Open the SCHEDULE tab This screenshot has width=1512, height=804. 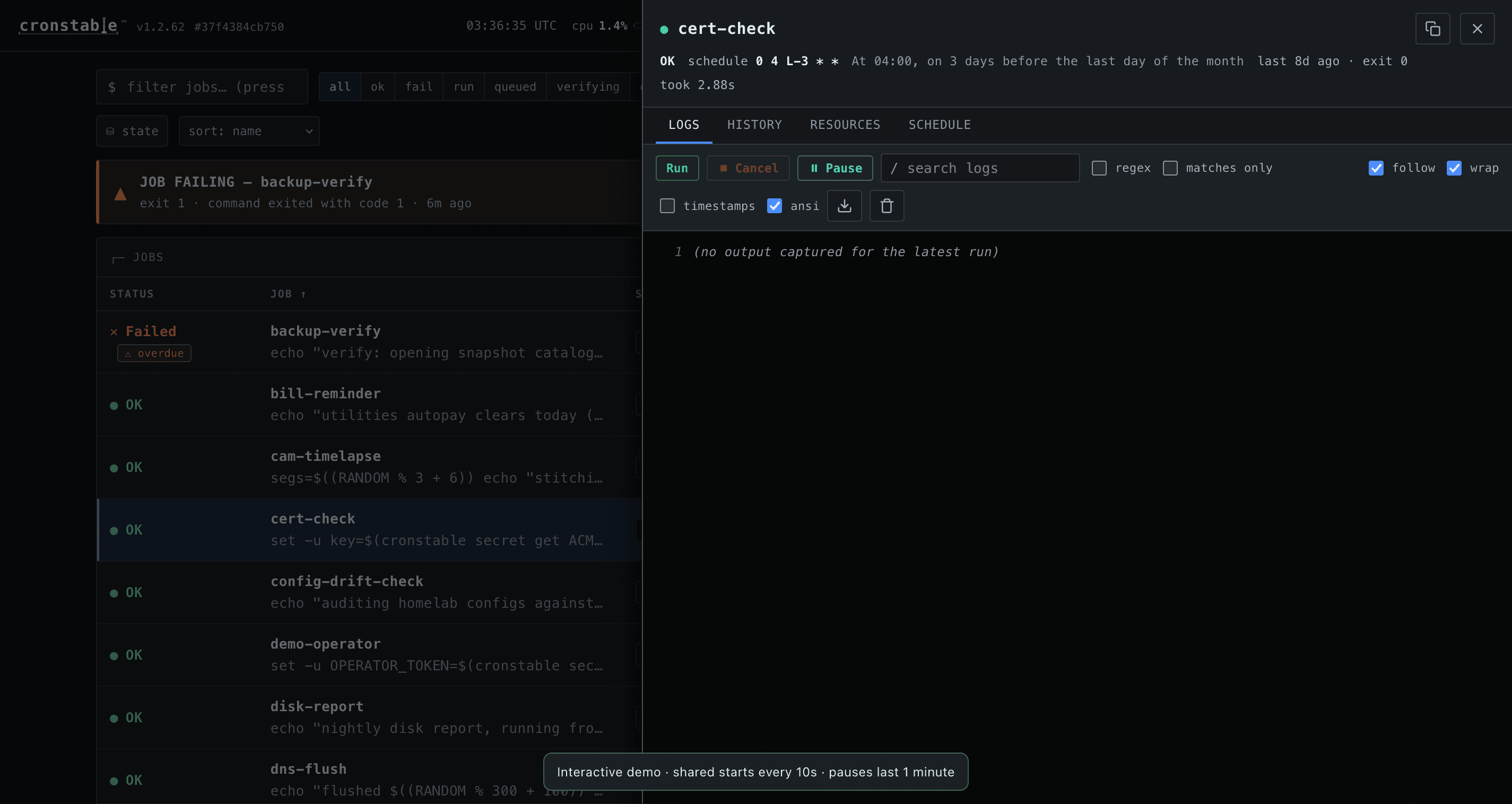tap(939, 125)
